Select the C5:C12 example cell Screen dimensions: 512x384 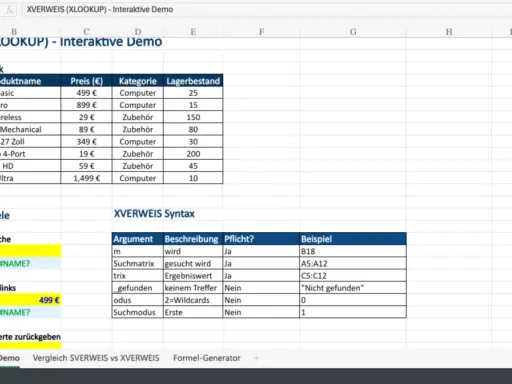(353, 276)
